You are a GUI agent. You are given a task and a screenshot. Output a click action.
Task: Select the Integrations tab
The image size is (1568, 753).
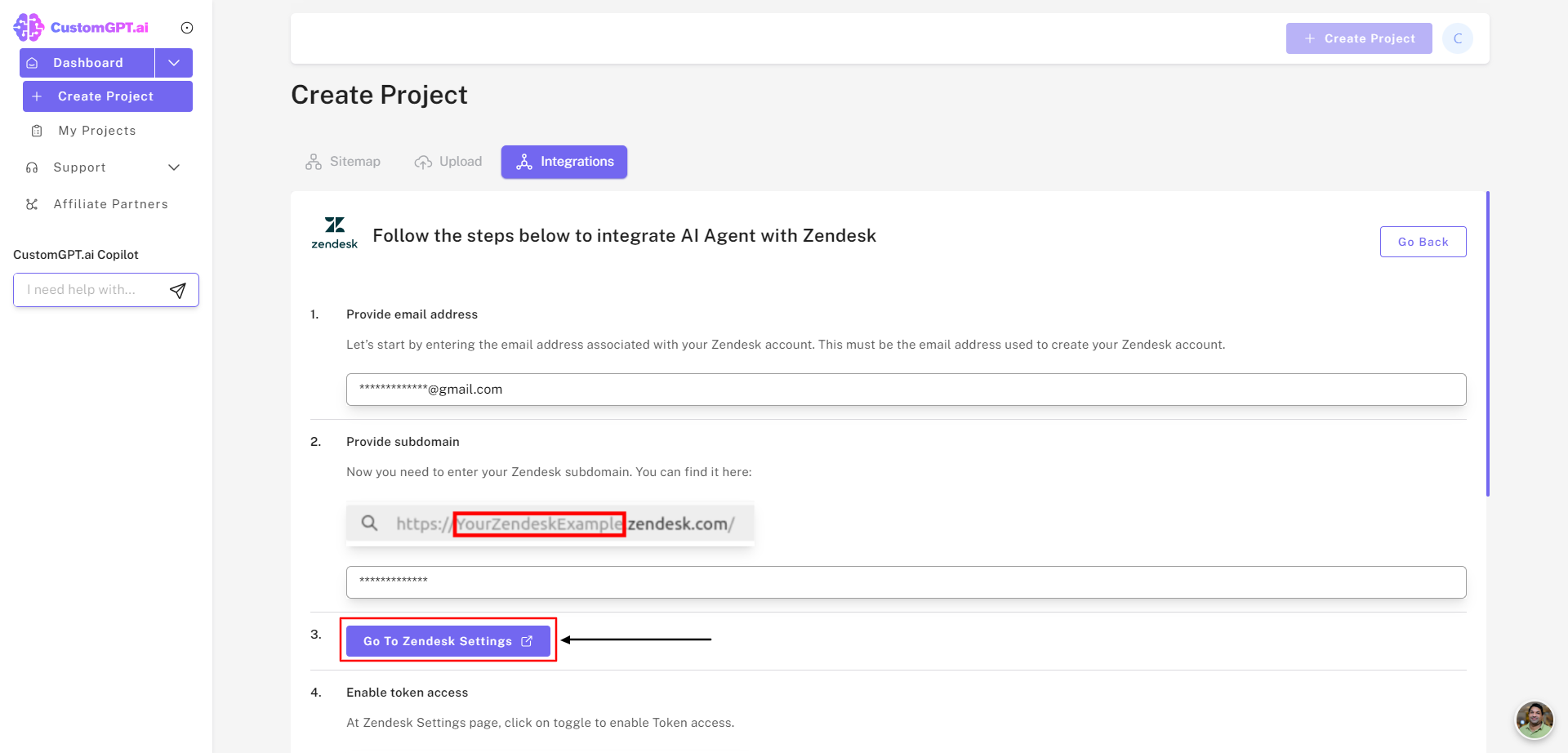coord(564,162)
